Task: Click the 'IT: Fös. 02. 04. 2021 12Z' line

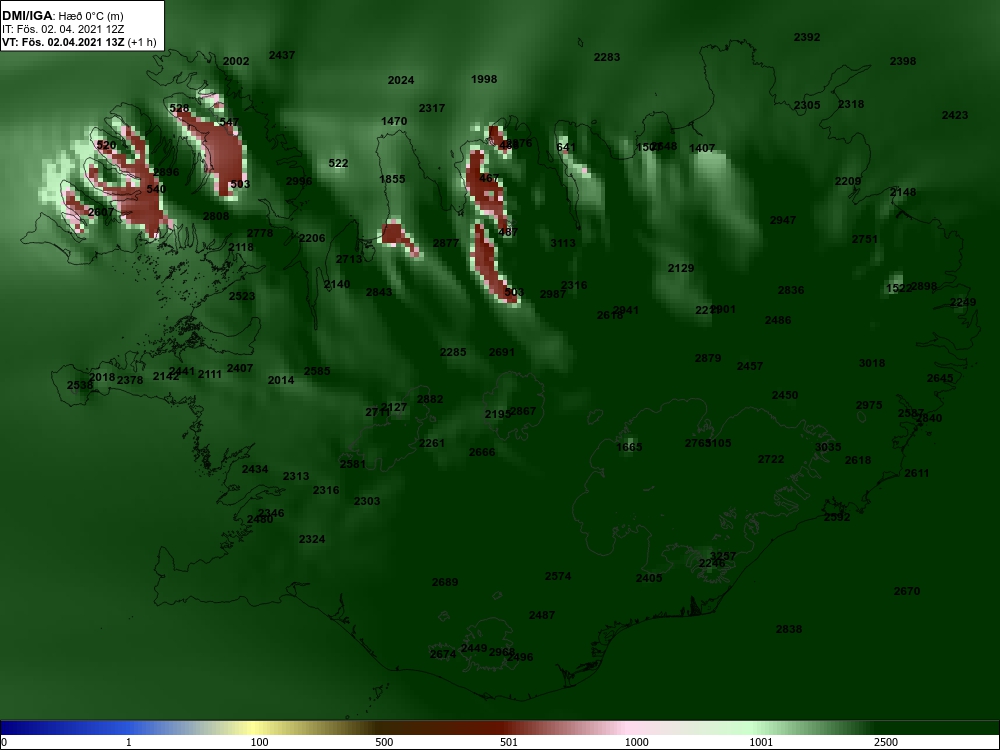Action: pos(63,29)
